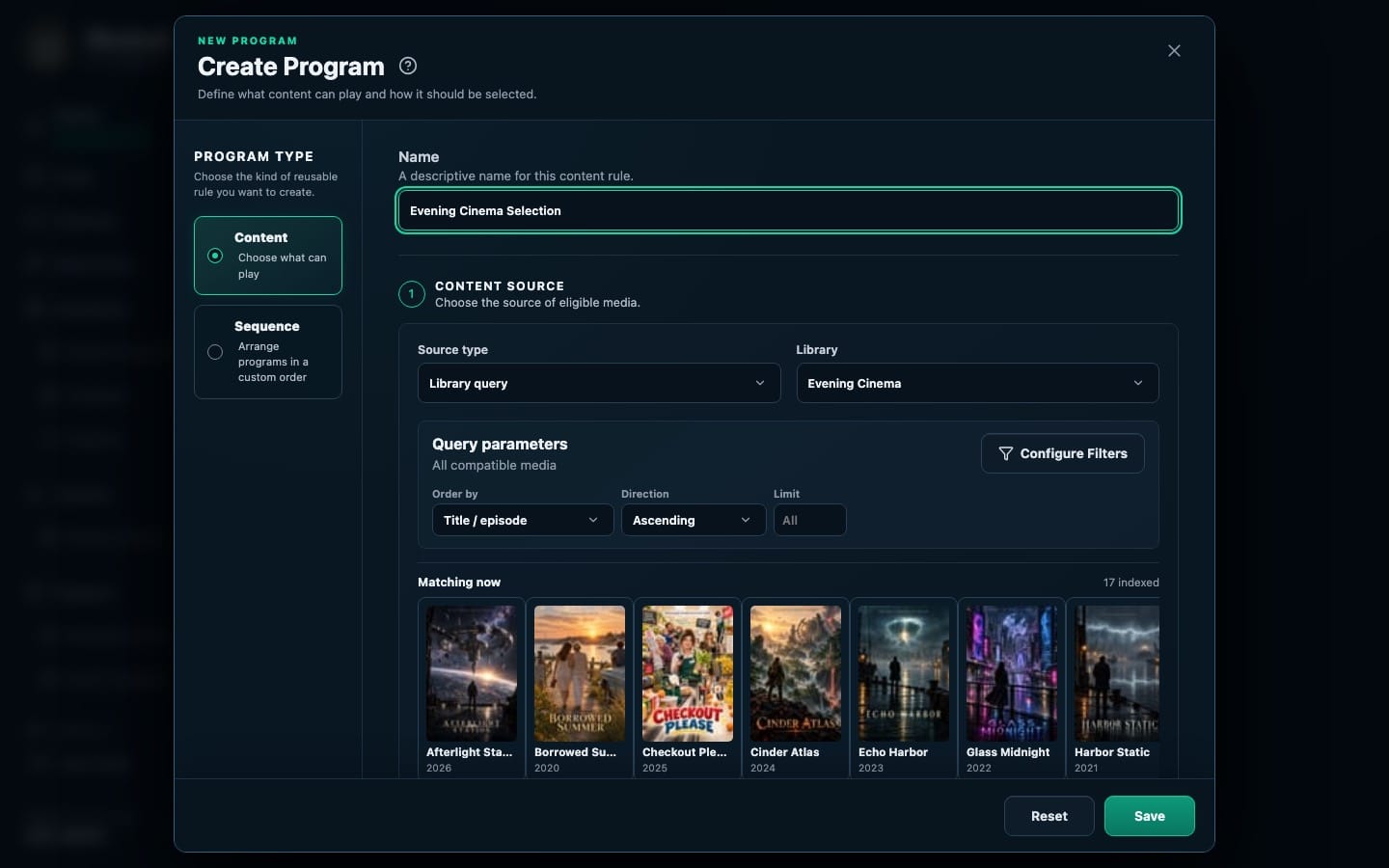Click the 'All compatible media' text

[494, 465]
